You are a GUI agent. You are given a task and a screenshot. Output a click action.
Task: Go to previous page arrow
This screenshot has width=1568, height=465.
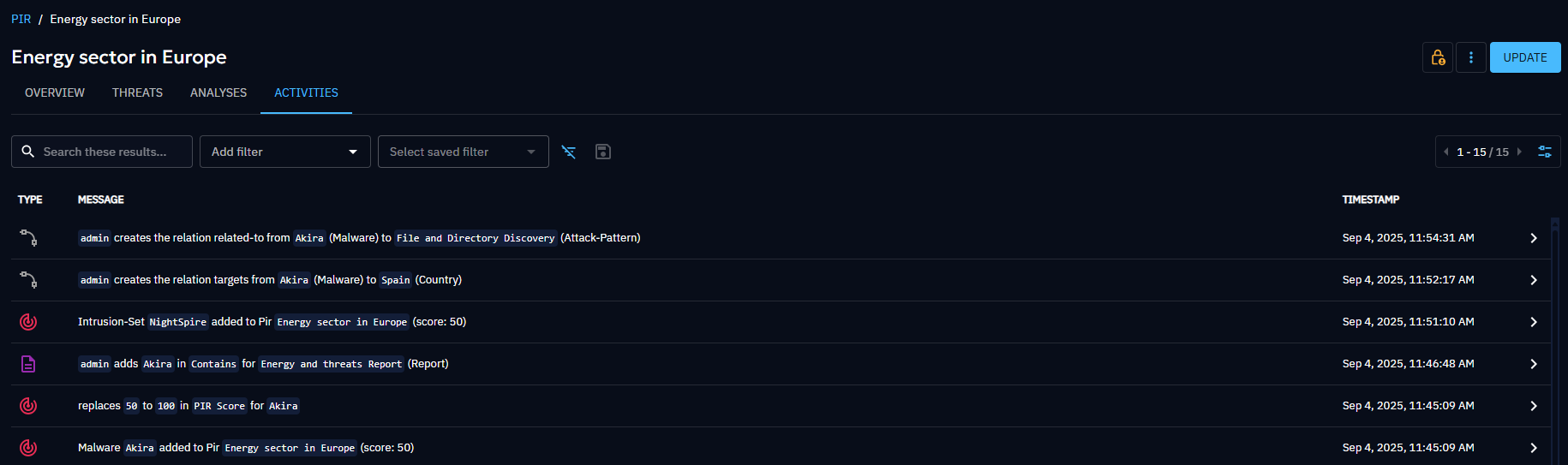[1446, 152]
